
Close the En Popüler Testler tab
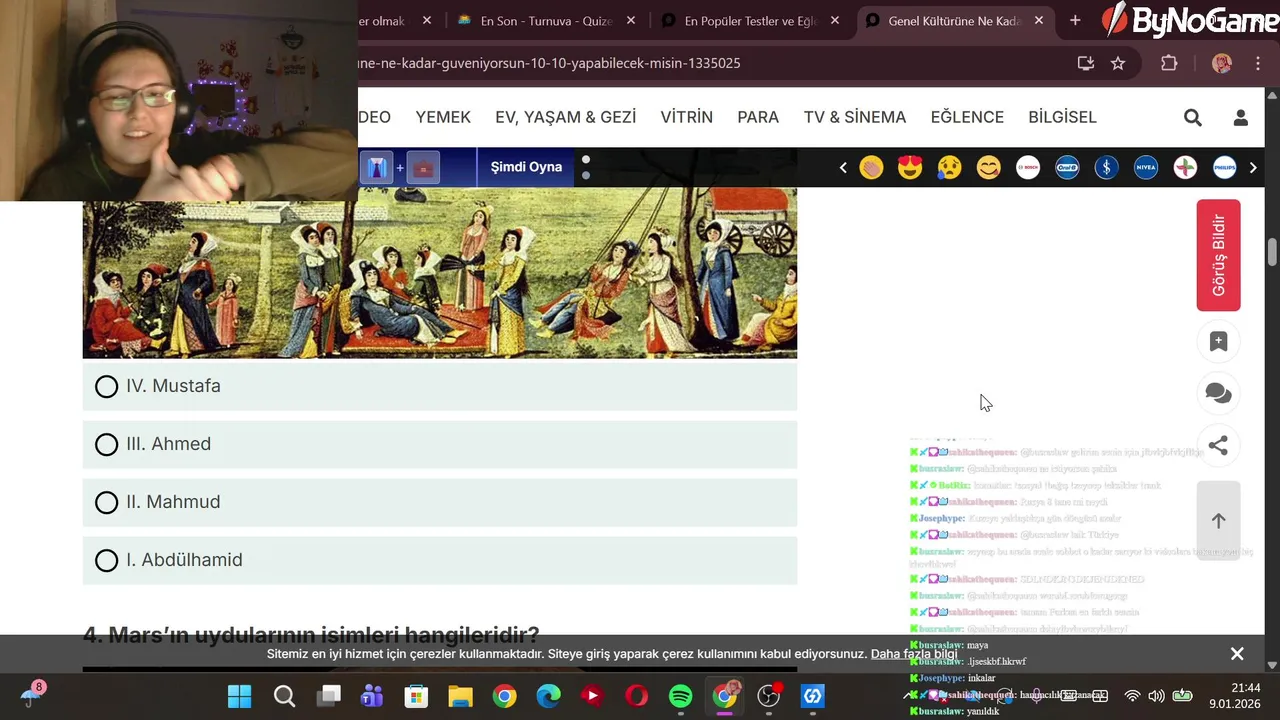[x=835, y=21]
